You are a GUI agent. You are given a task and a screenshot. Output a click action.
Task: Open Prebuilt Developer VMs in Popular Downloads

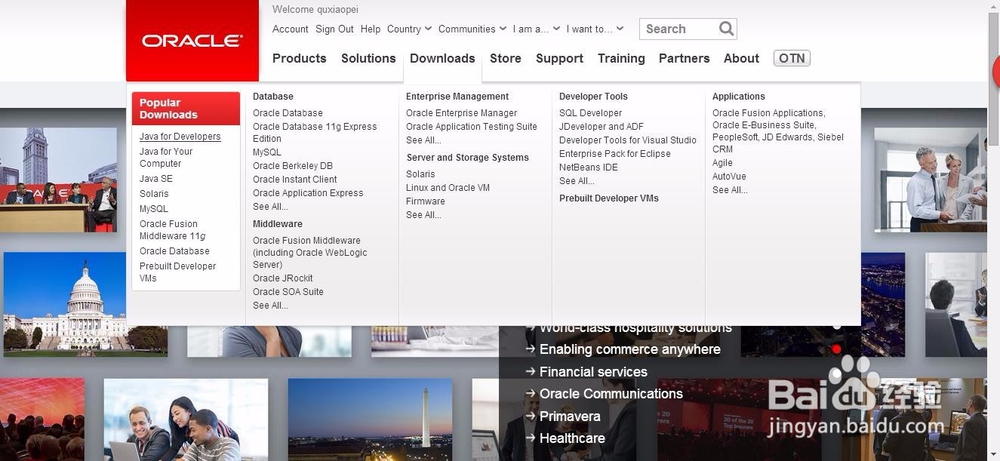point(177,272)
